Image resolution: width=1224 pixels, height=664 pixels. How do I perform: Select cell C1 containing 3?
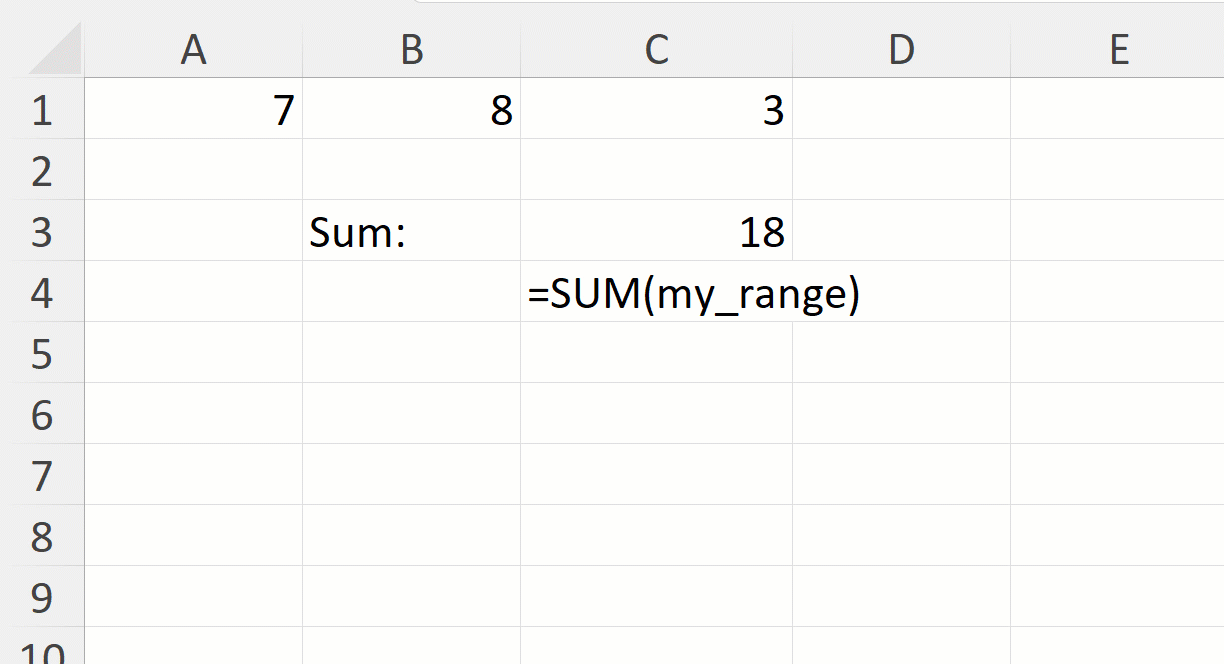[x=656, y=110]
